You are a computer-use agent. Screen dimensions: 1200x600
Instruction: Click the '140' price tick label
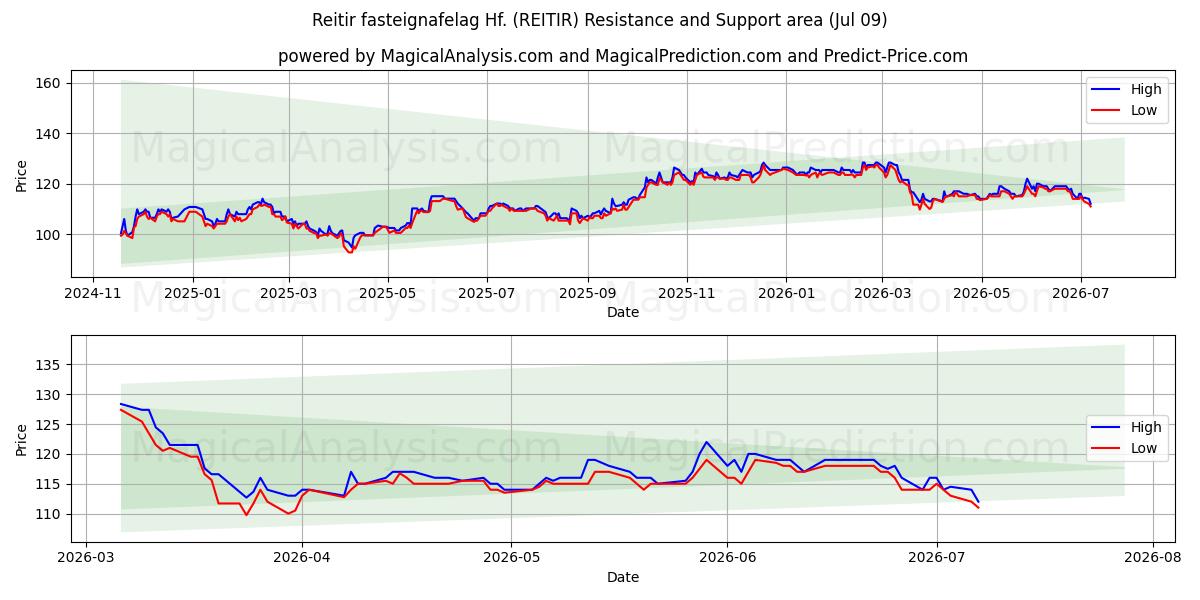tap(50, 134)
